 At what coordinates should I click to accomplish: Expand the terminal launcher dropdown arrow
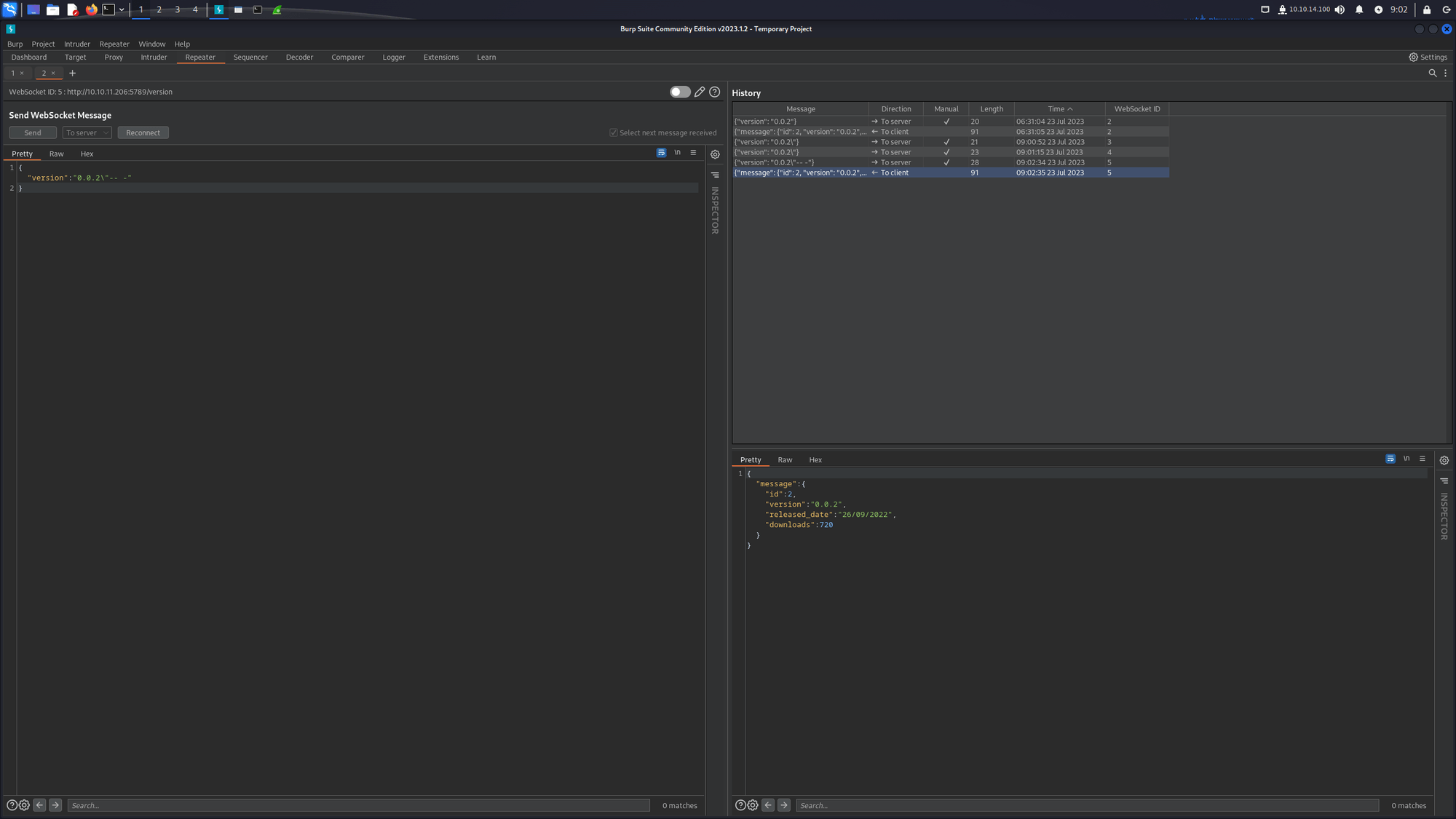coord(122,9)
